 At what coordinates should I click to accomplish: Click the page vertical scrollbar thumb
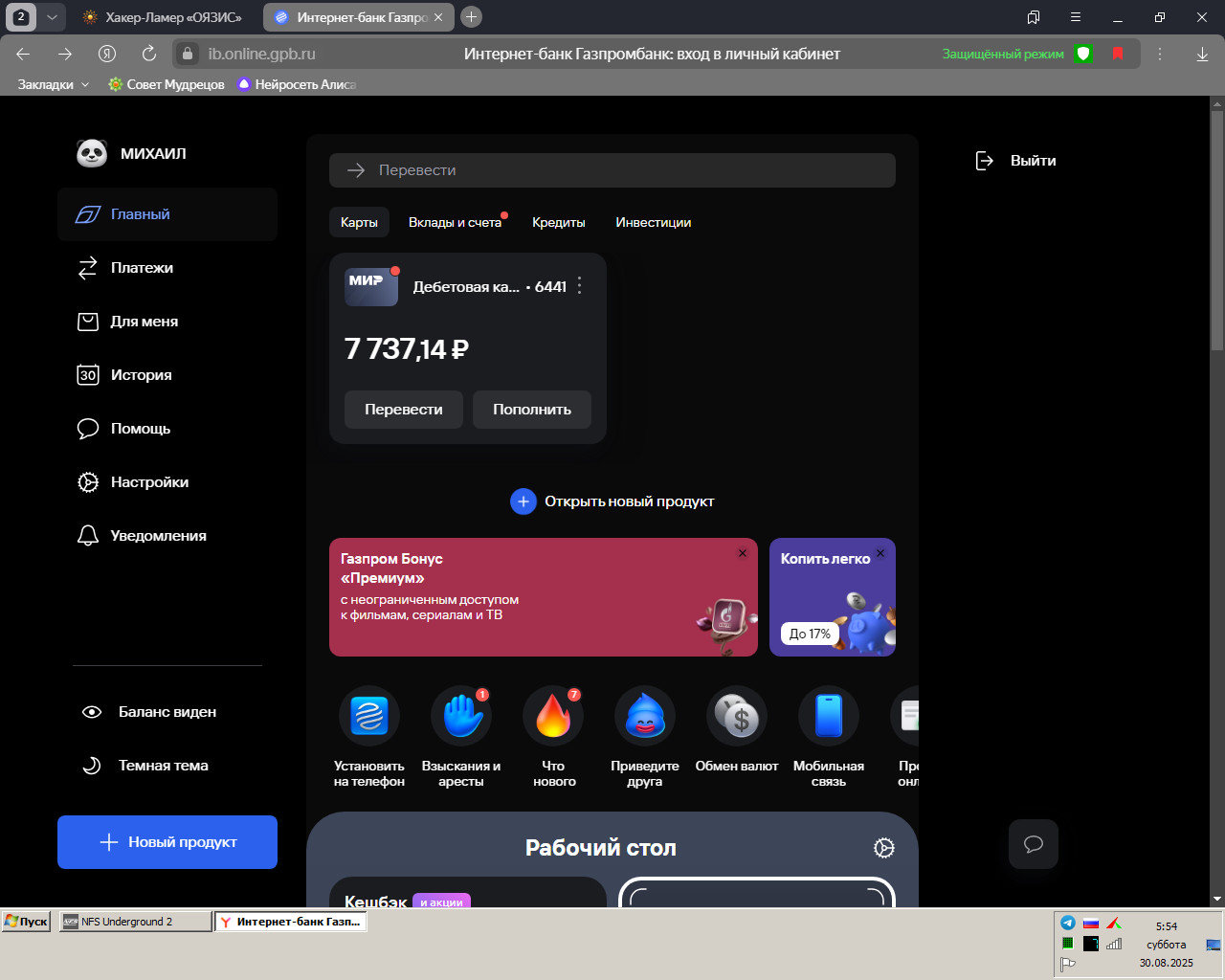point(1217,225)
